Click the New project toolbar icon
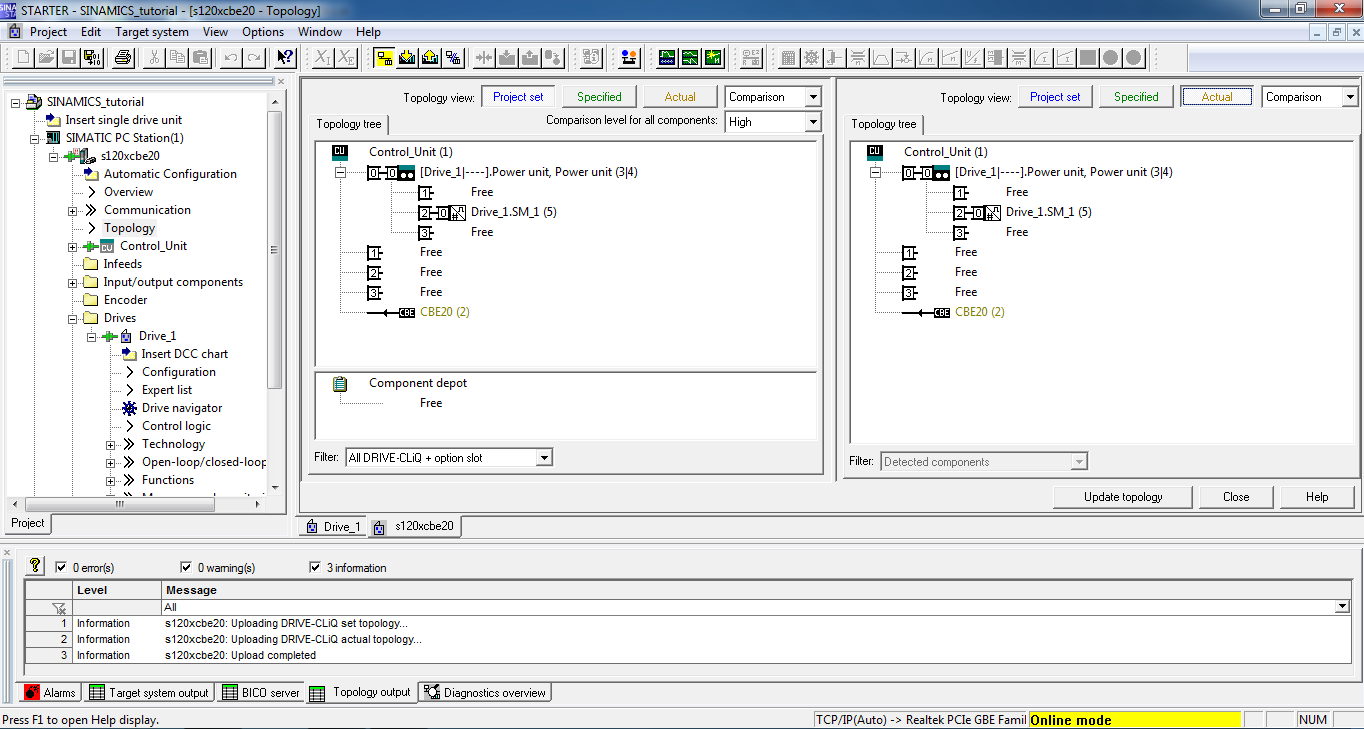The height and width of the screenshot is (729, 1364). [x=24, y=57]
